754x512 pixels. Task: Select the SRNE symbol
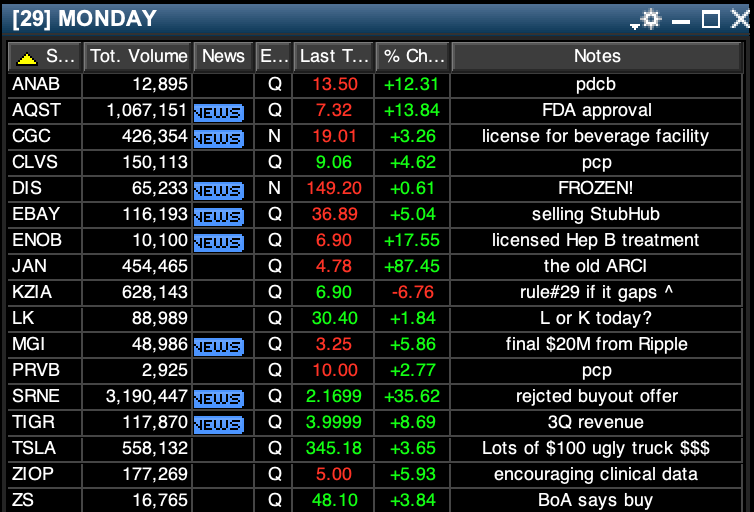click(x=36, y=396)
